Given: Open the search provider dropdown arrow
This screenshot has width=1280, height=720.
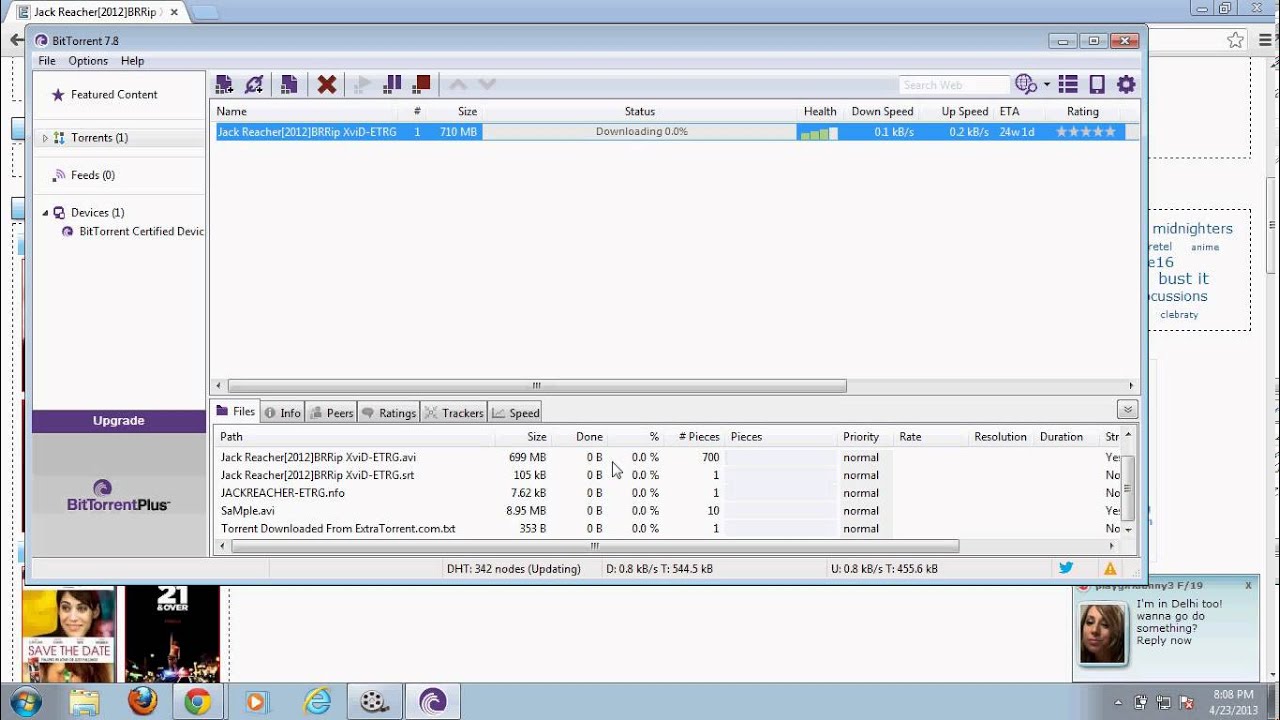Looking at the screenshot, I should 1046,85.
